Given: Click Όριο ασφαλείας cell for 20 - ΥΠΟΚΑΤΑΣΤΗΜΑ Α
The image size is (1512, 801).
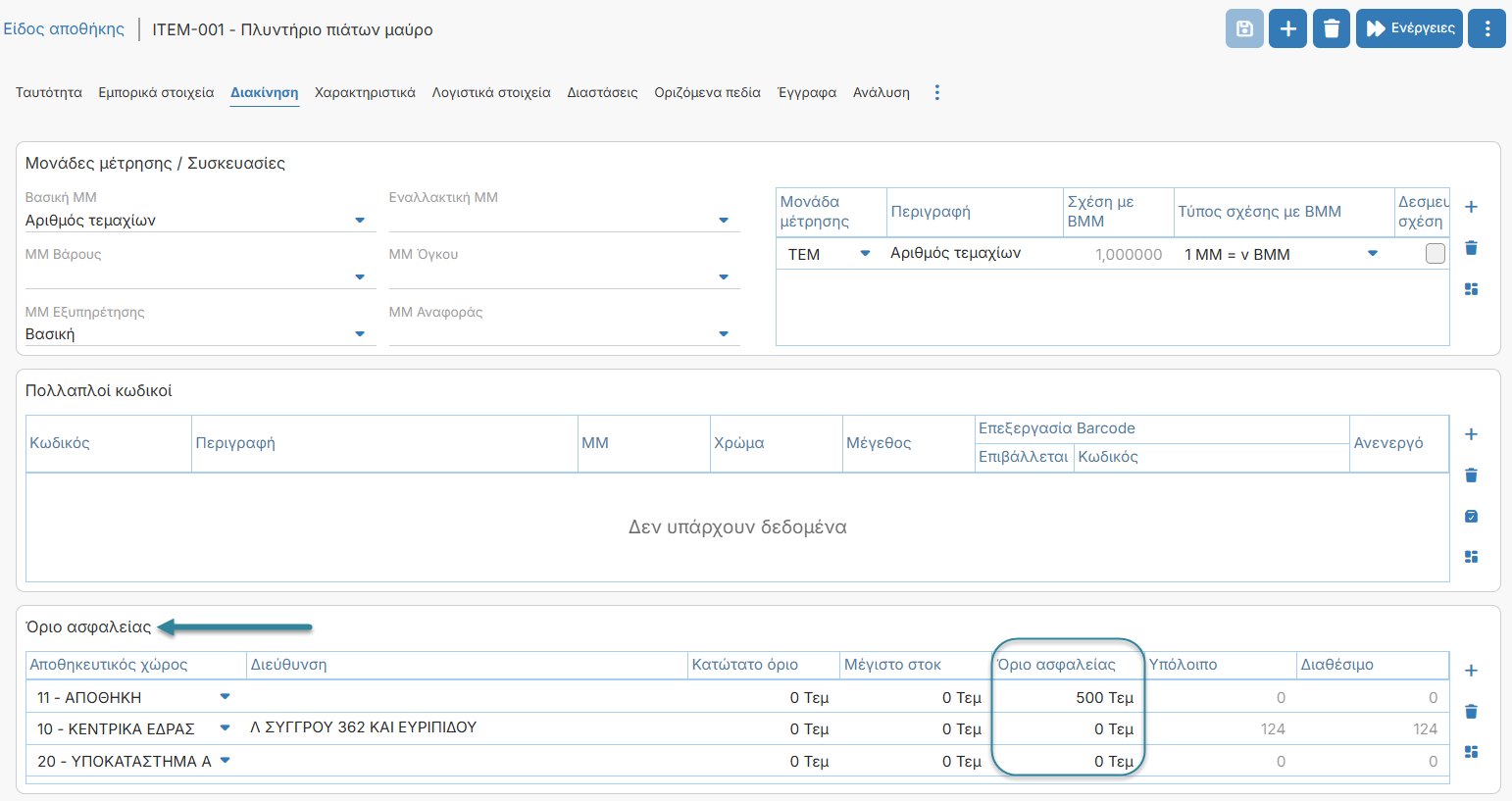Looking at the screenshot, I should (x=1067, y=761).
